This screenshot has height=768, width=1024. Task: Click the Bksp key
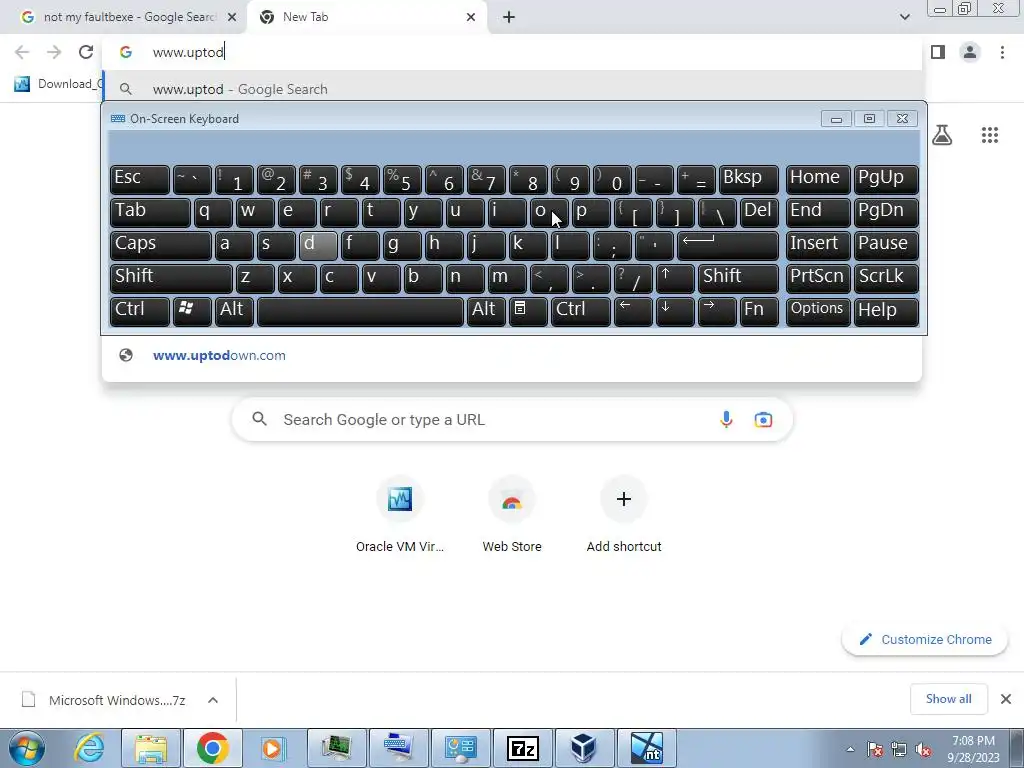tap(749, 179)
